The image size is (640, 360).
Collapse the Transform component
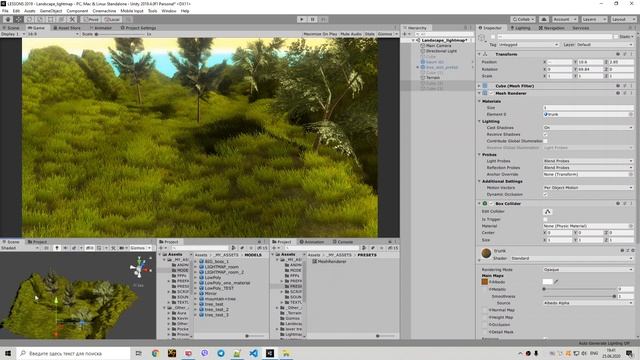pos(480,54)
